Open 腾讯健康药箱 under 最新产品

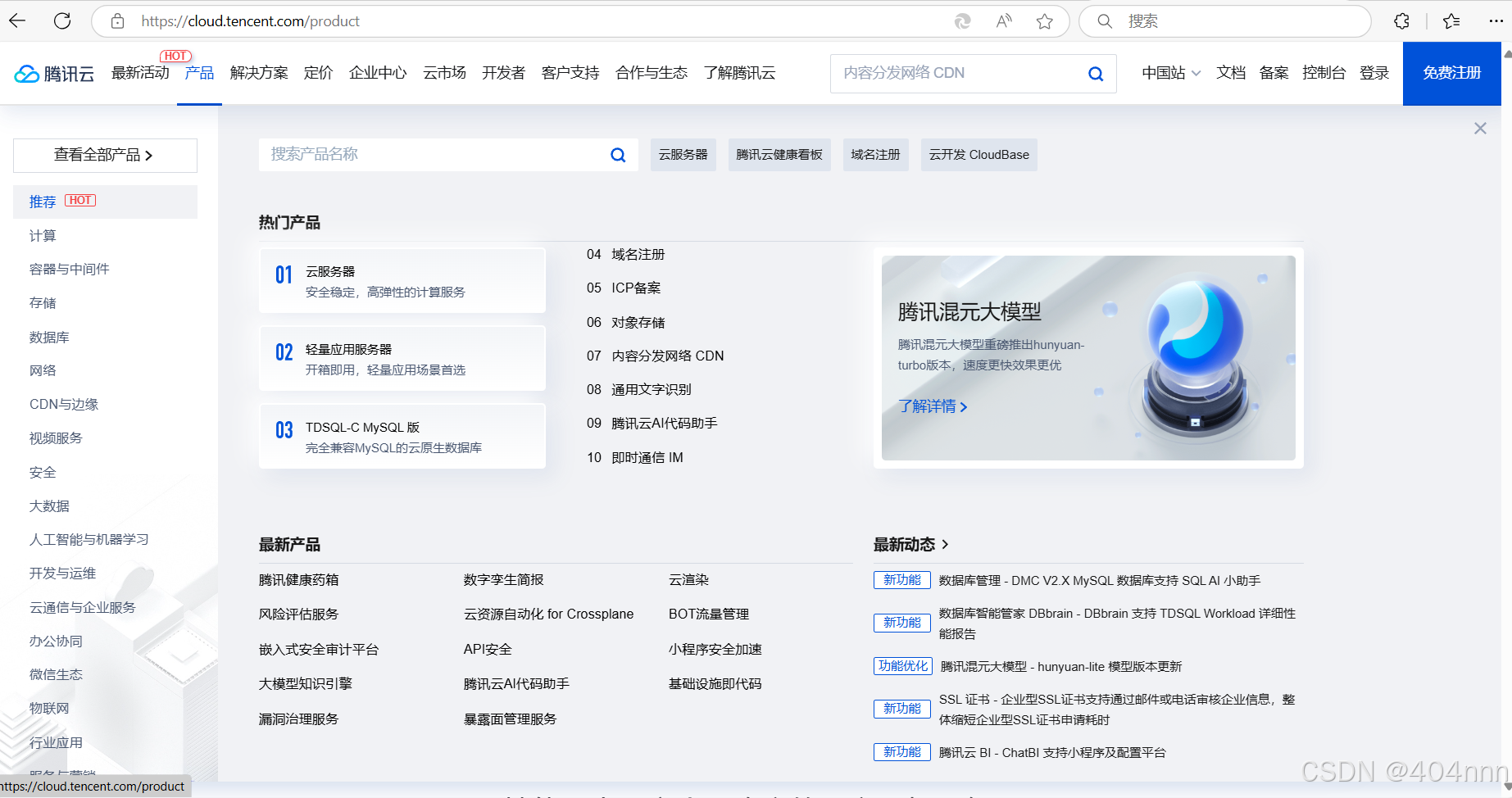298,580
